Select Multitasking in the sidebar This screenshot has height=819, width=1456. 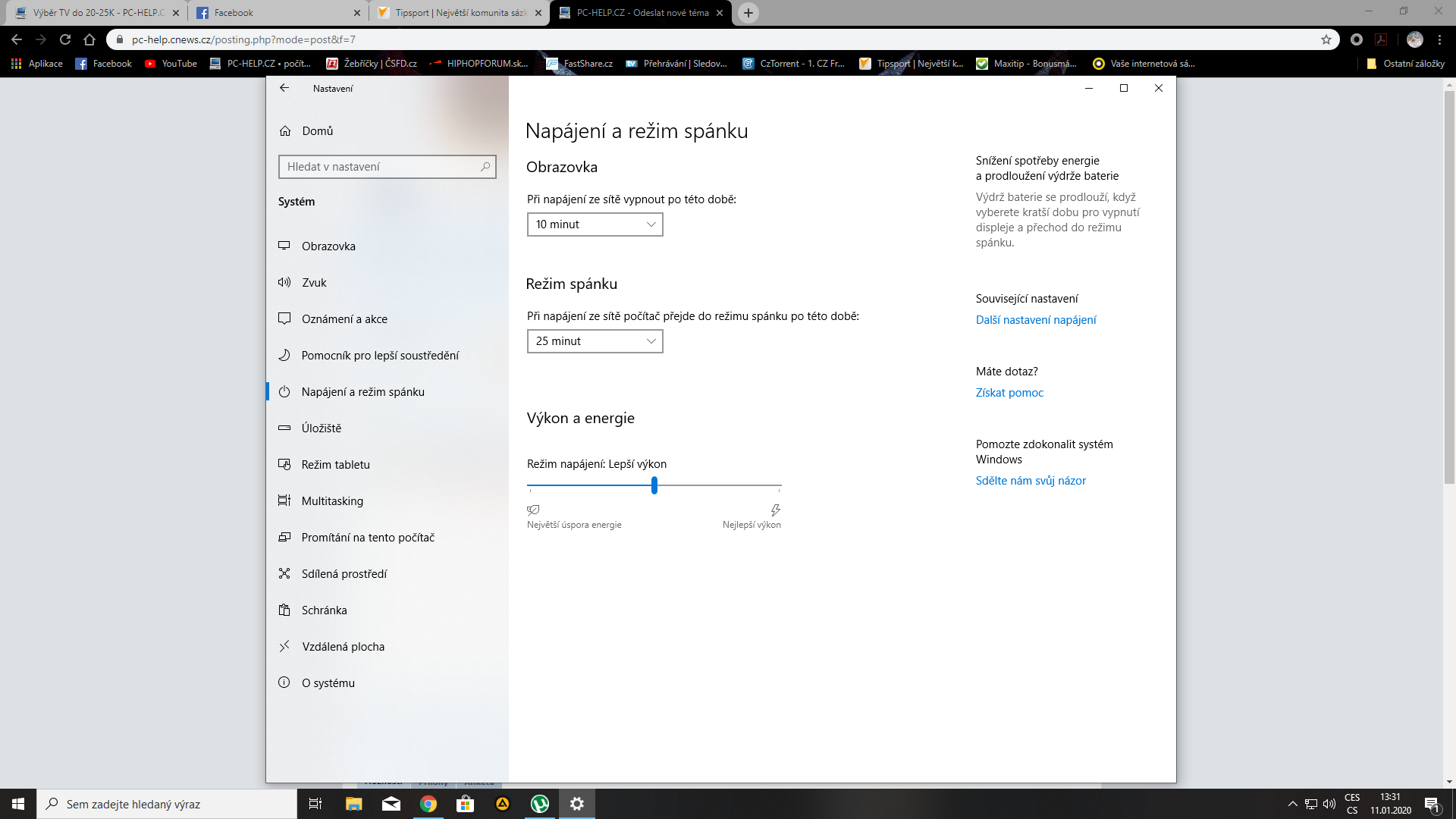[x=332, y=501]
